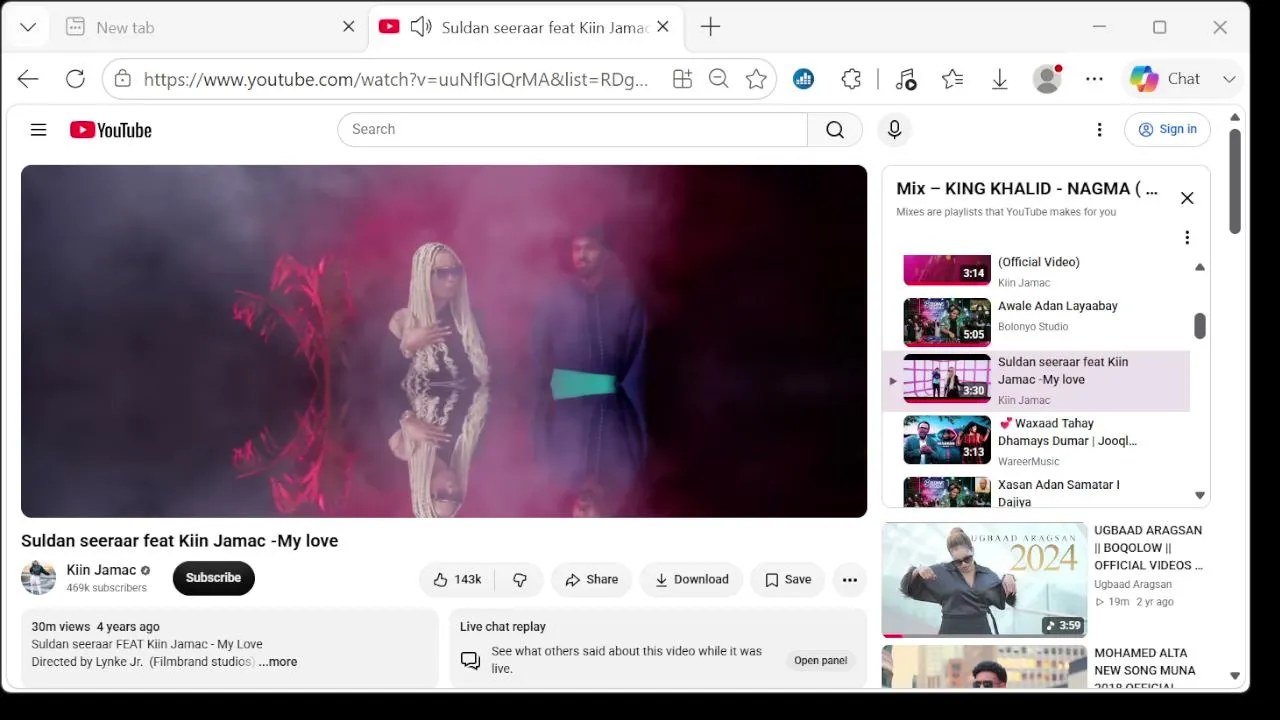The height and width of the screenshot is (720, 1280).
Task: Open UGBAAD ARAGSAN BOQOLOW video title
Action: click(x=1148, y=548)
